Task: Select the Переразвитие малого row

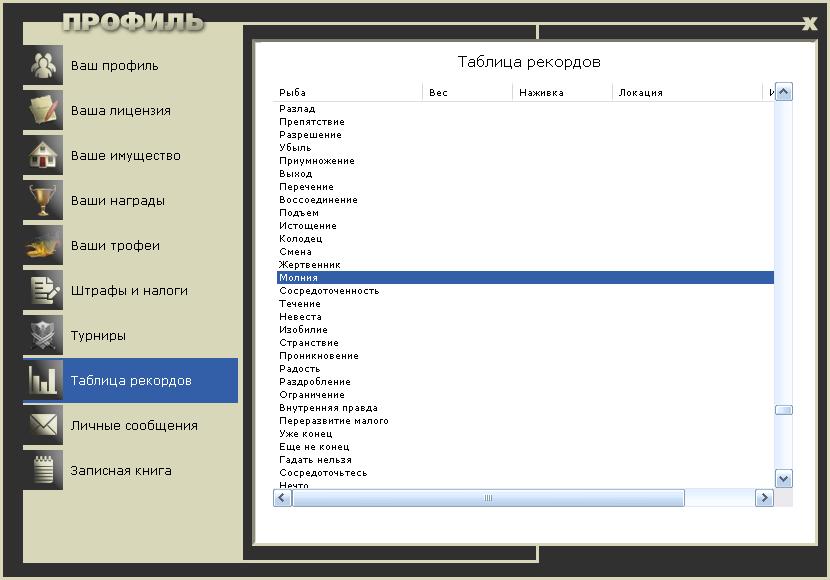Action: click(x=525, y=421)
